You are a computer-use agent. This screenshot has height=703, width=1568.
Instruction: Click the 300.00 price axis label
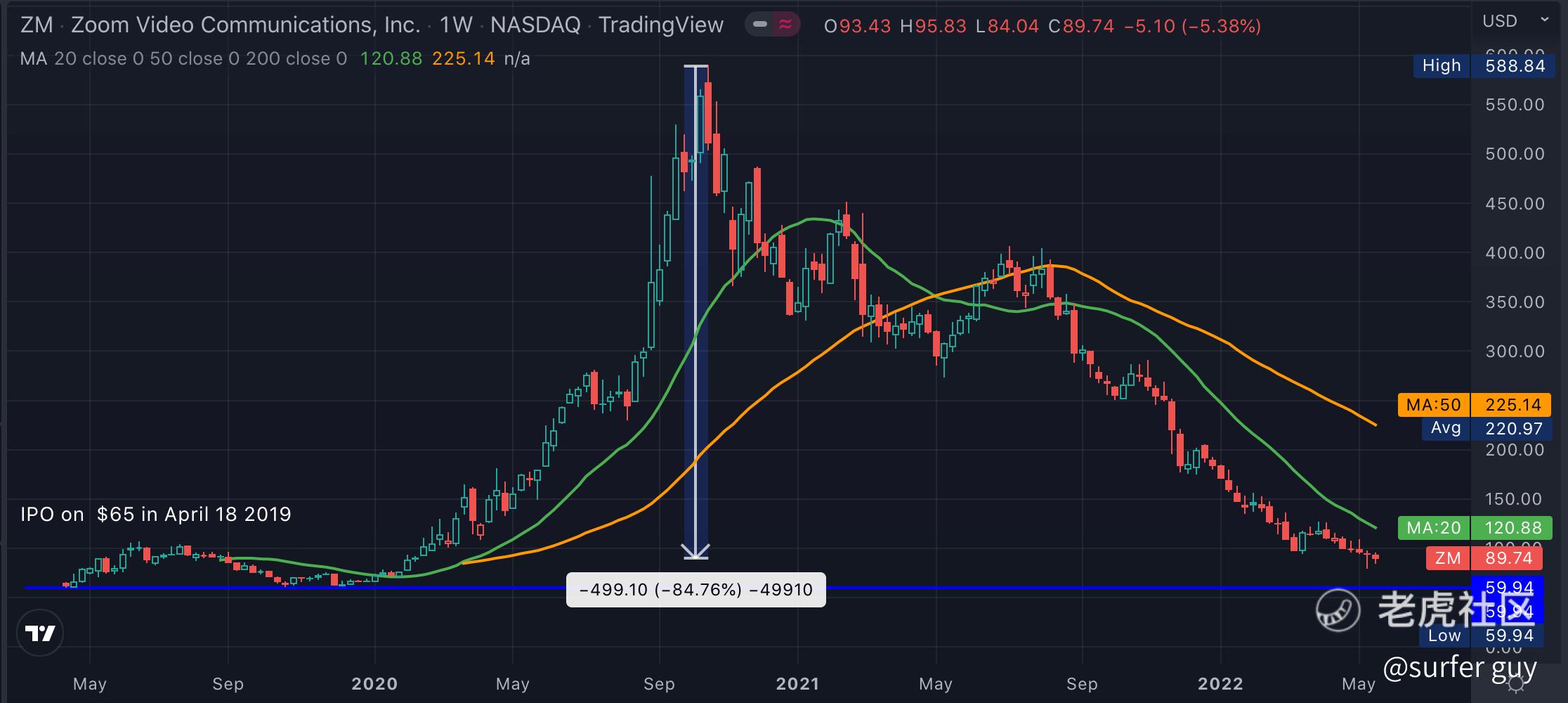click(x=1515, y=351)
